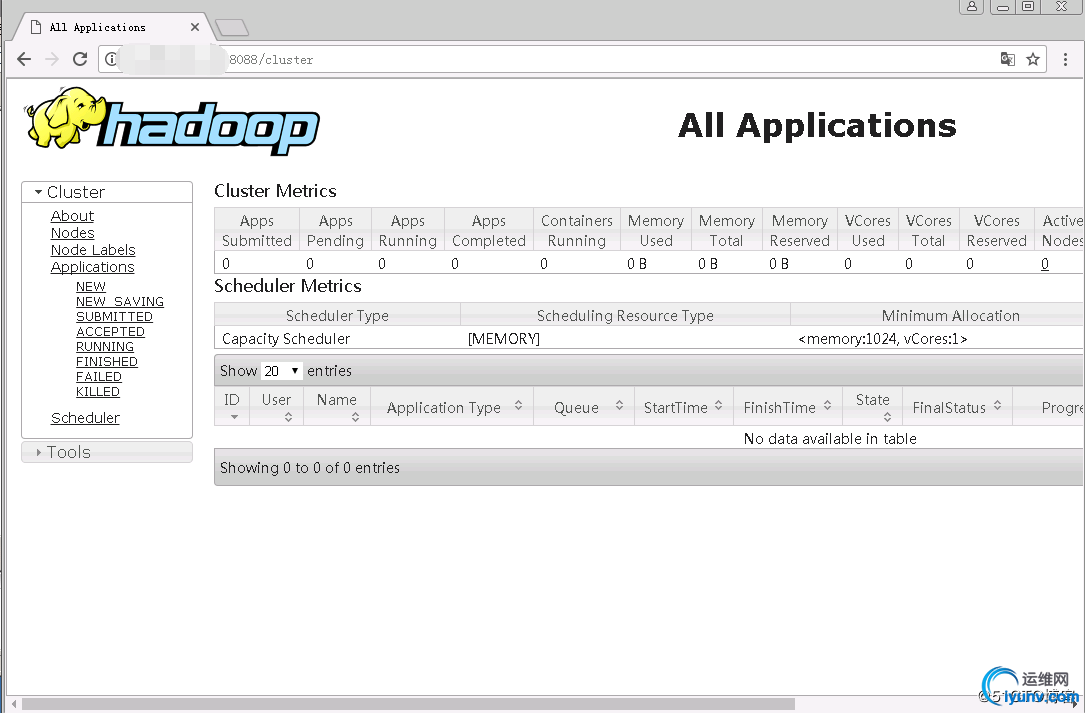Open the Show entries count dropdown
1085x713 pixels.
click(282, 371)
